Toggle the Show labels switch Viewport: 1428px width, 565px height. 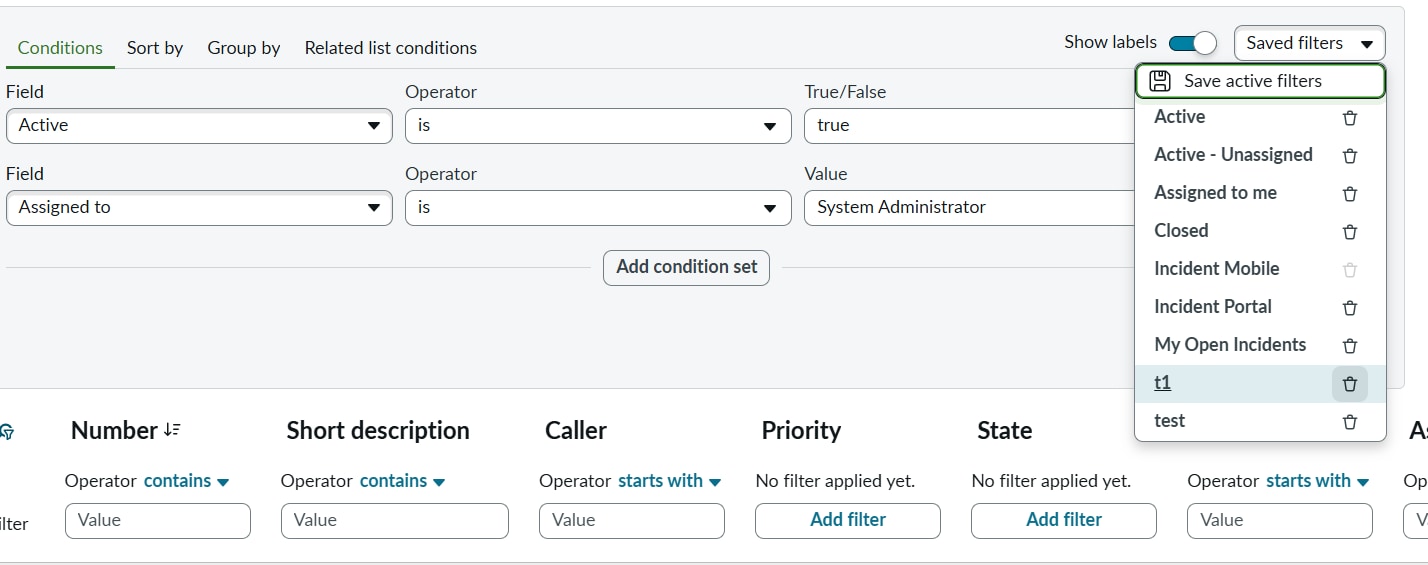click(x=1192, y=43)
